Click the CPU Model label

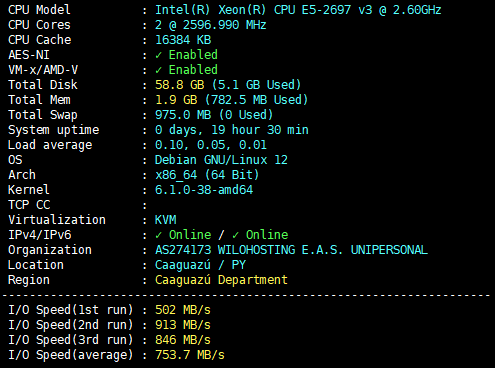point(39,10)
